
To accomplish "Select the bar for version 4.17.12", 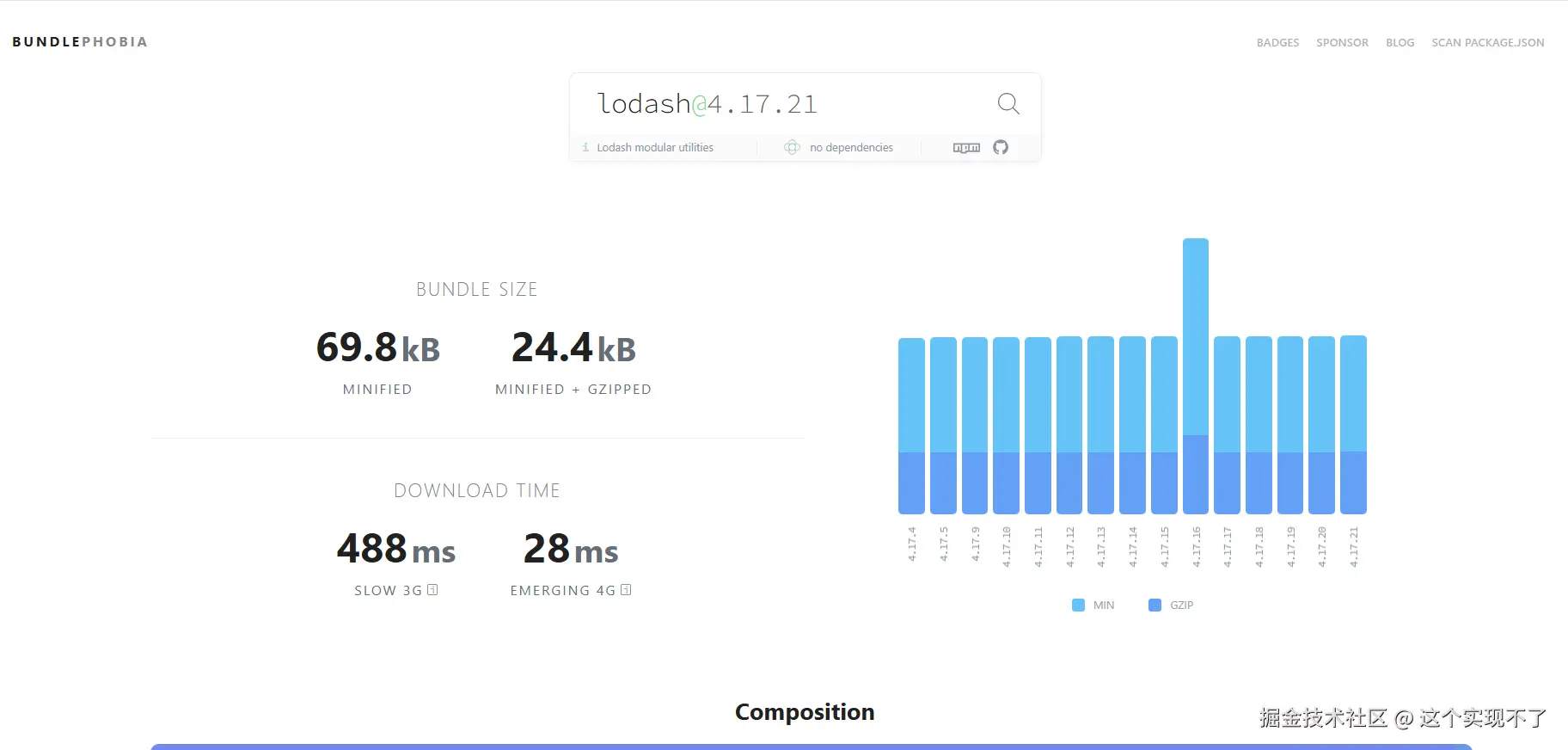I will (x=1069, y=426).
